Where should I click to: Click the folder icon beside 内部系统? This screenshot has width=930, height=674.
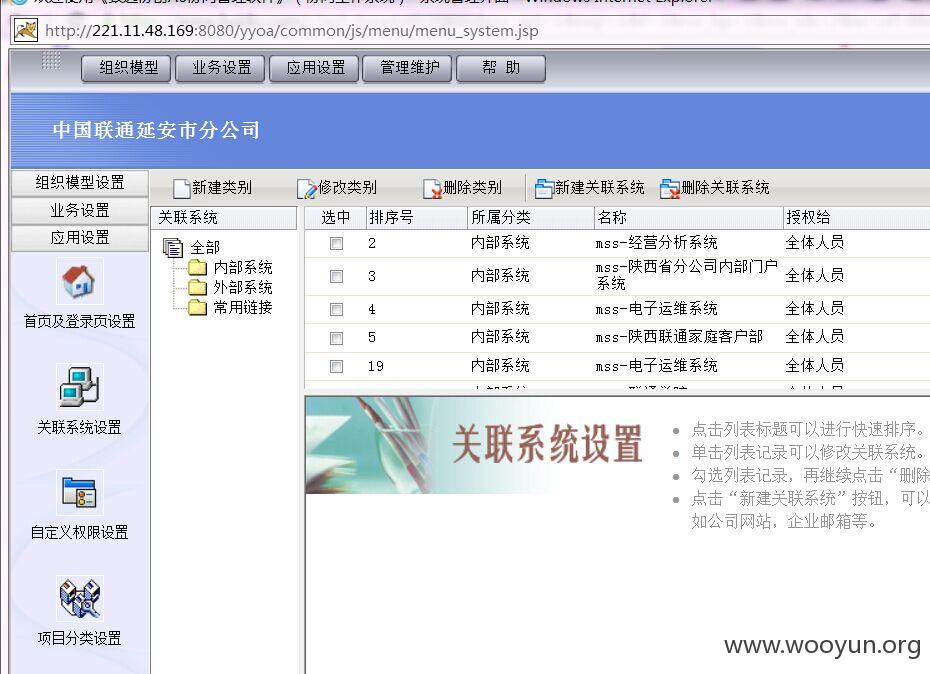(x=198, y=268)
